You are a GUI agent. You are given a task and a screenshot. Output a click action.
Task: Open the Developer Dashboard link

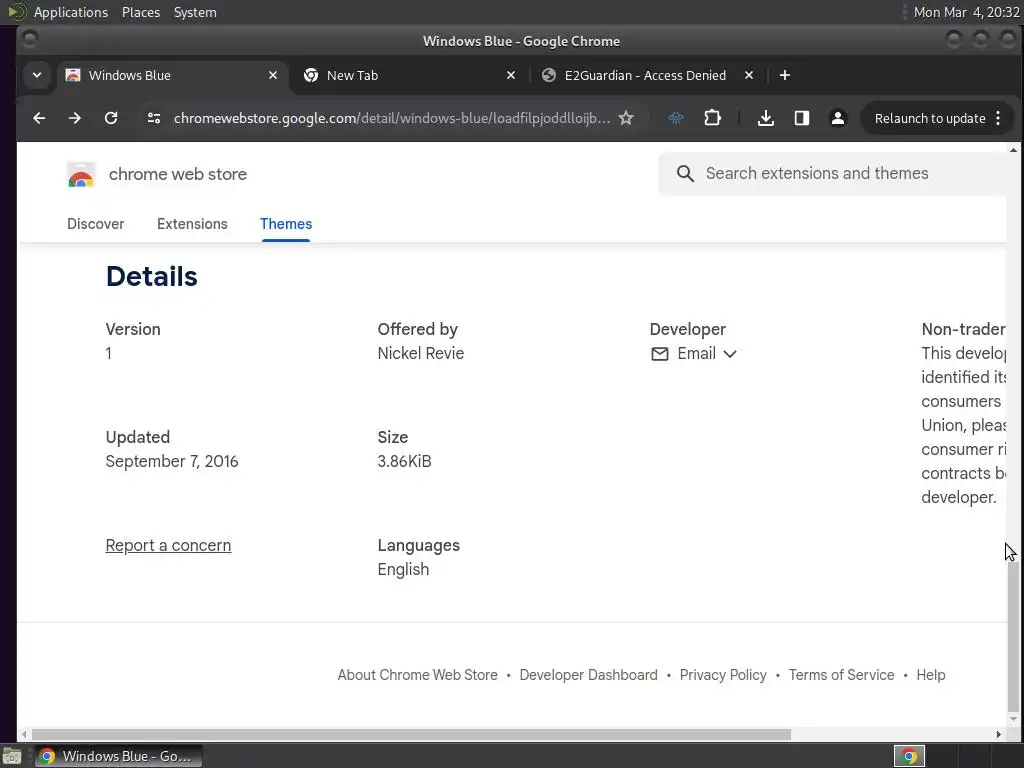coord(588,675)
